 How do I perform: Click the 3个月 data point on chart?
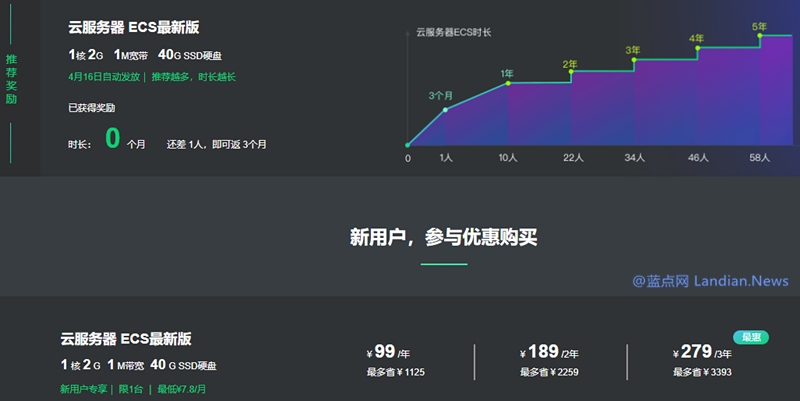click(445, 109)
